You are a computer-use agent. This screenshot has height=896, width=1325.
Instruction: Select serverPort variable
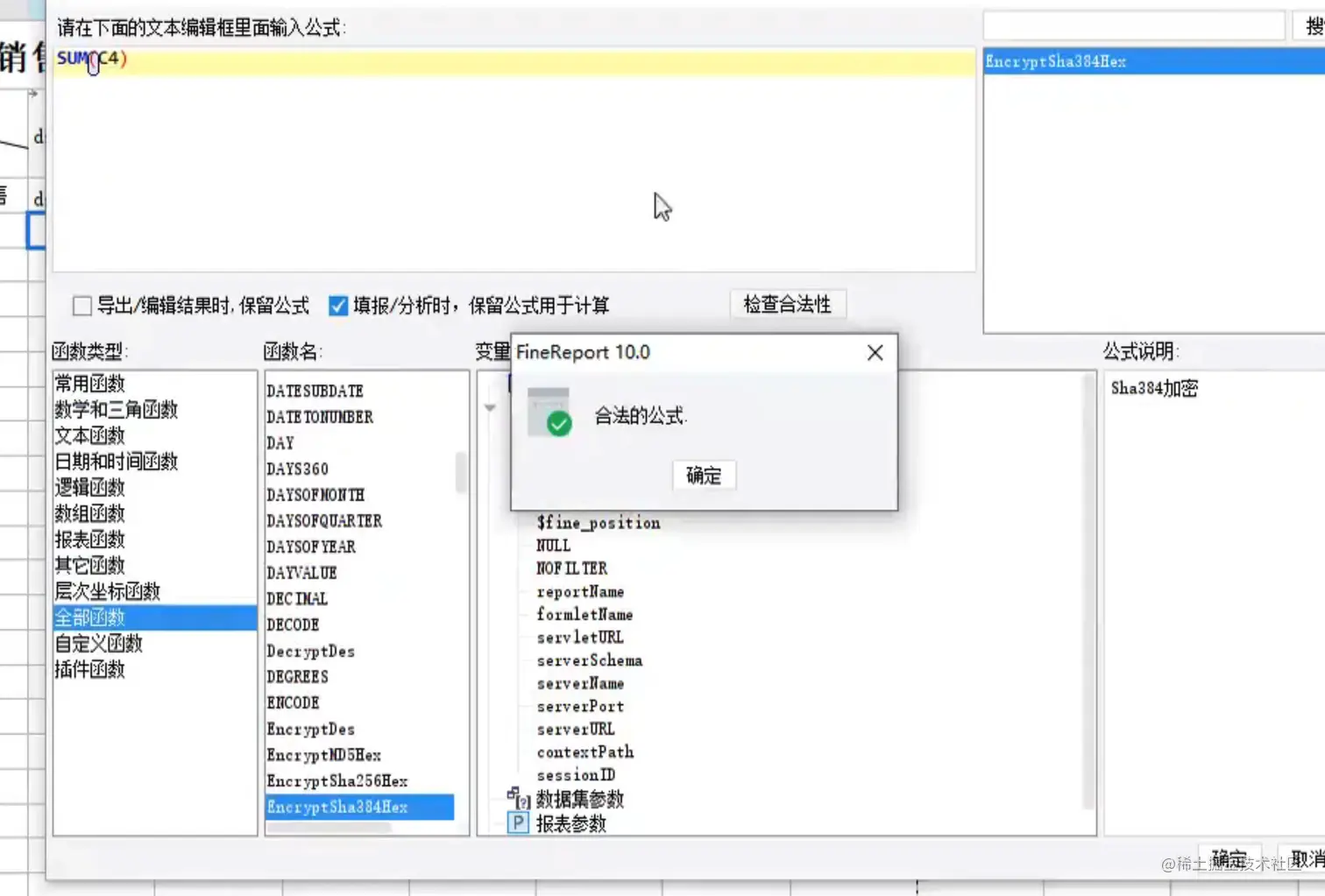580,706
